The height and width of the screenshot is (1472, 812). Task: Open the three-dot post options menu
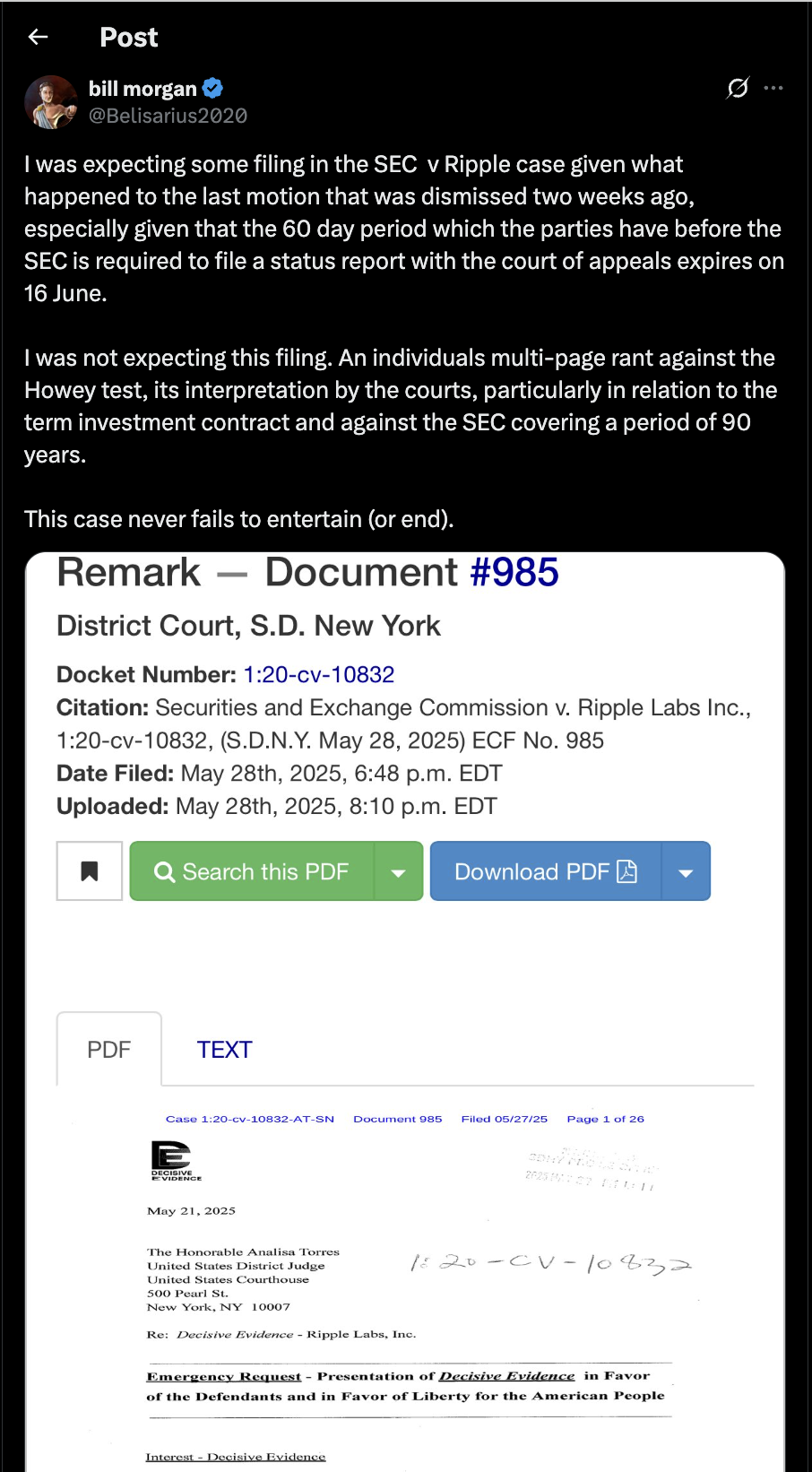773,88
